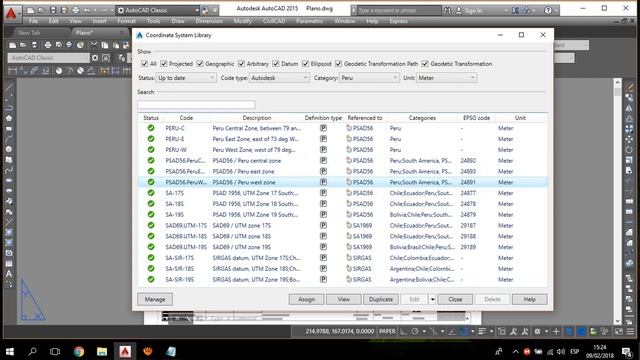640x360 pixels.
Task: Click the Print icon in Standard toolbar
Action: [x=48, y=45]
